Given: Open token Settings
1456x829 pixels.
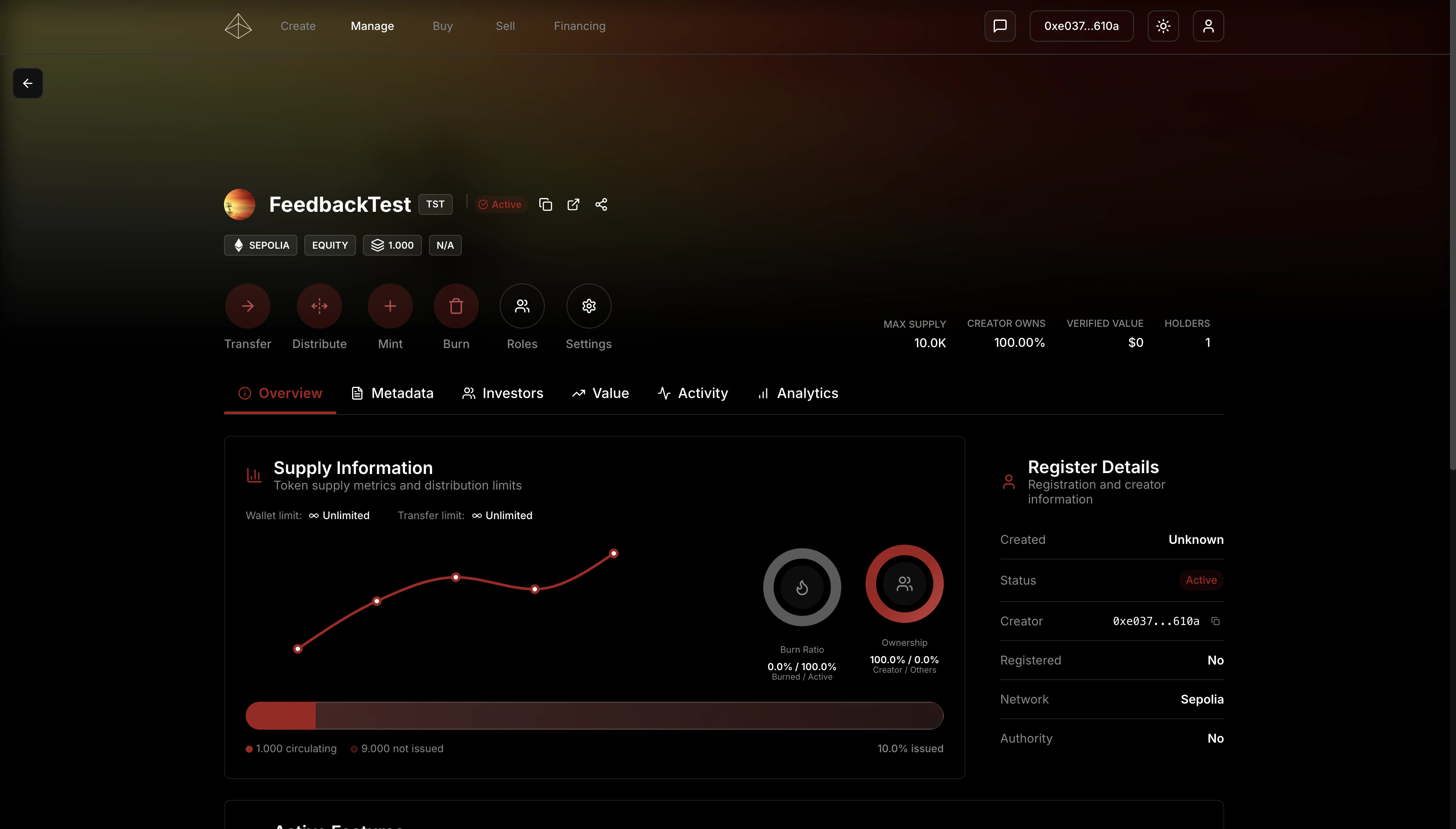Looking at the screenshot, I should click(588, 306).
